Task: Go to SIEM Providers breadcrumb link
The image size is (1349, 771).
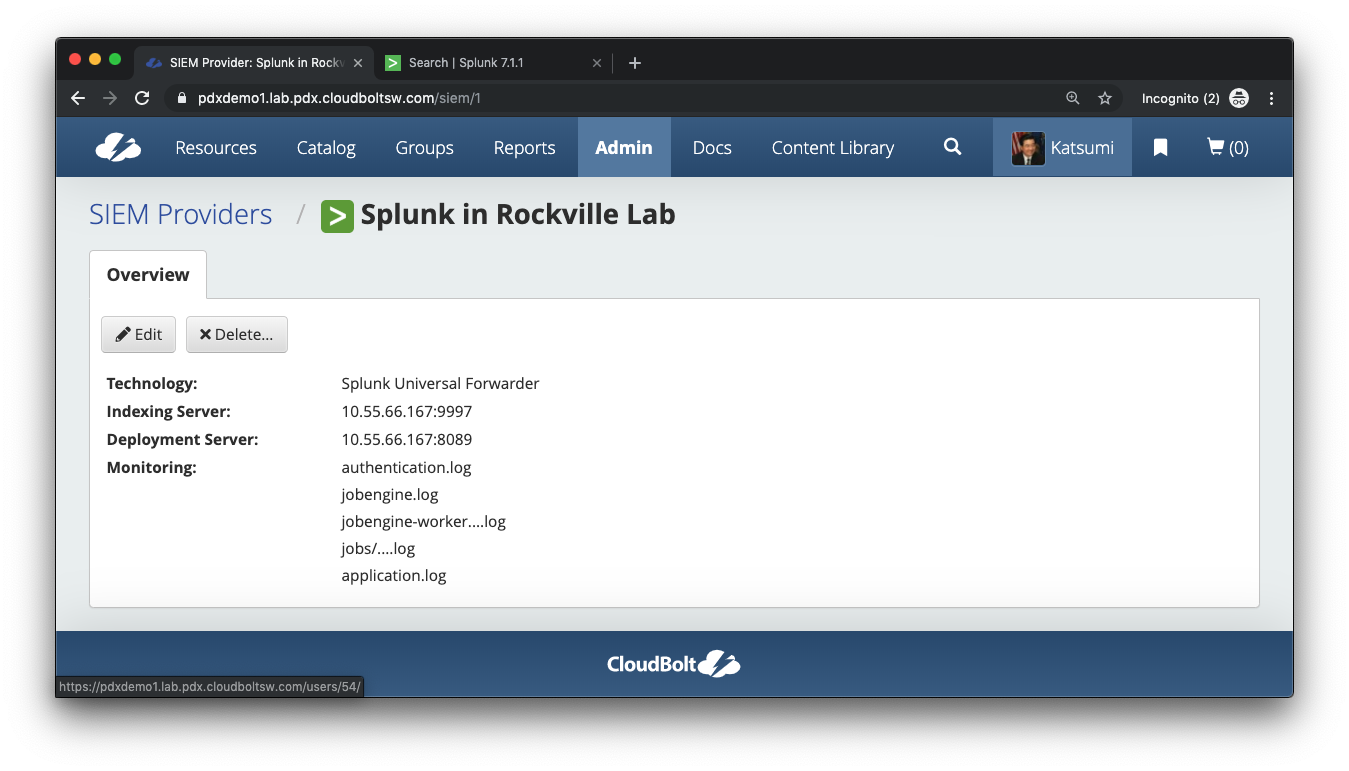Action: coord(181,214)
